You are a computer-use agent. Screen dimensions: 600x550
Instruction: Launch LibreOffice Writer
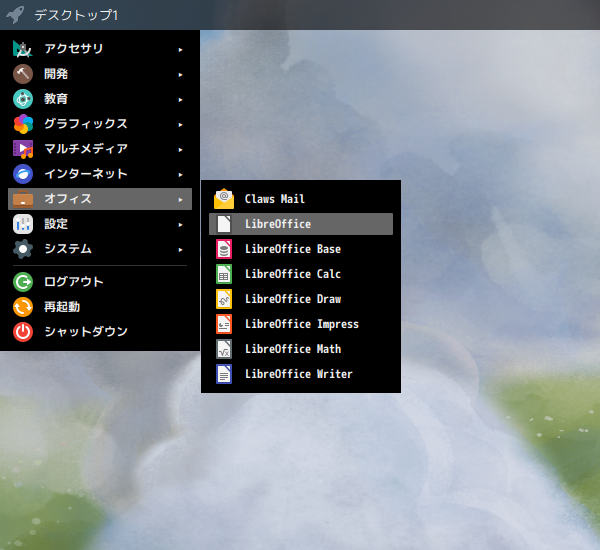click(x=301, y=374)
